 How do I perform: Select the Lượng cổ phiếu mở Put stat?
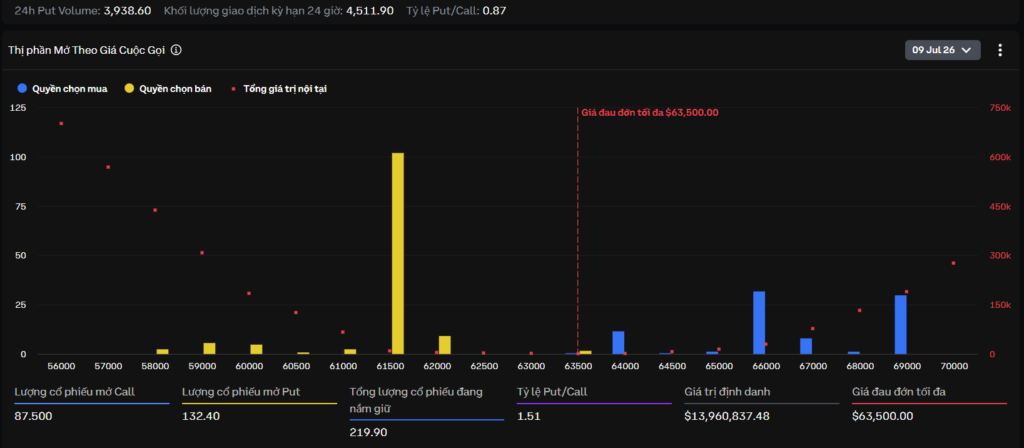(259, 404)
